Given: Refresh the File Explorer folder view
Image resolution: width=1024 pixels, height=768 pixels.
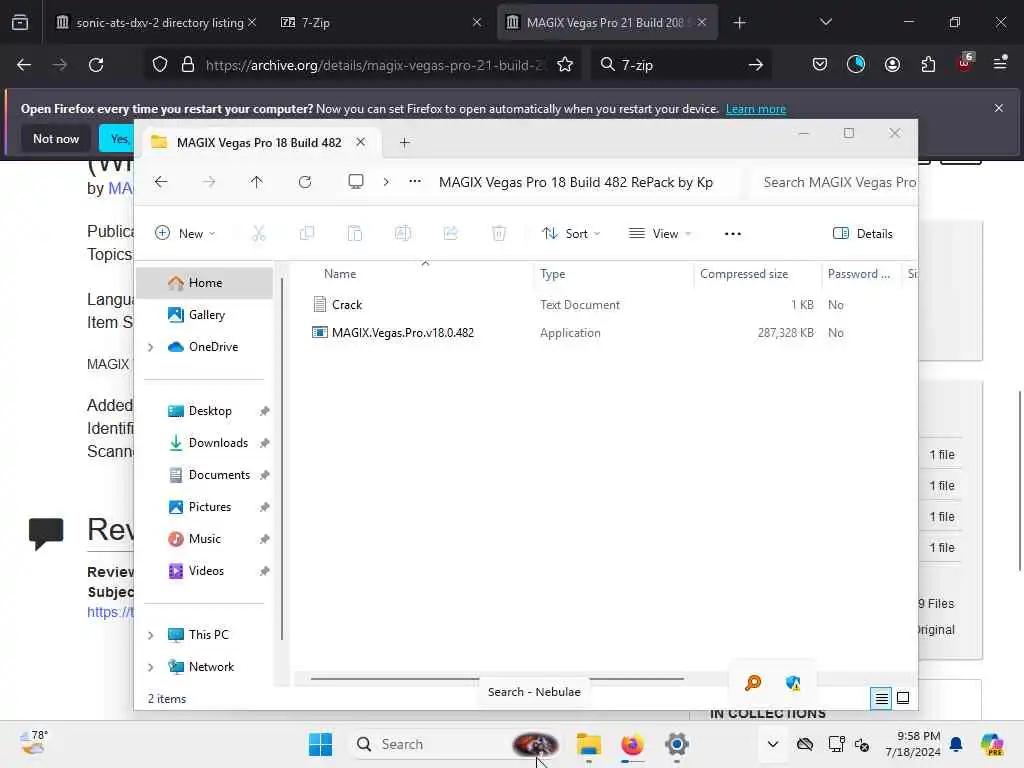Looking at the screenshot, I should tap(305, 182).
